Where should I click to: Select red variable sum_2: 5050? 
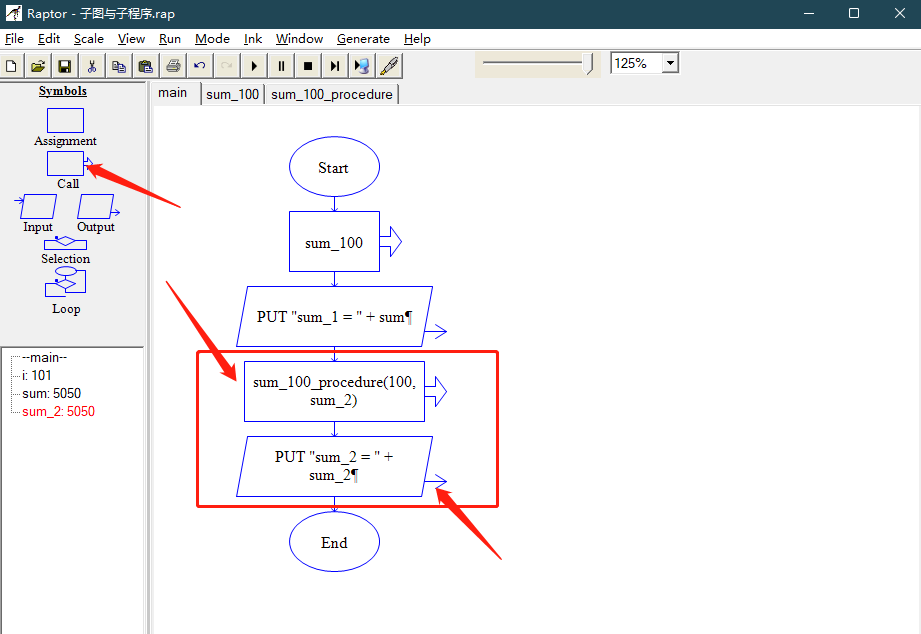[x=58, y=411]
